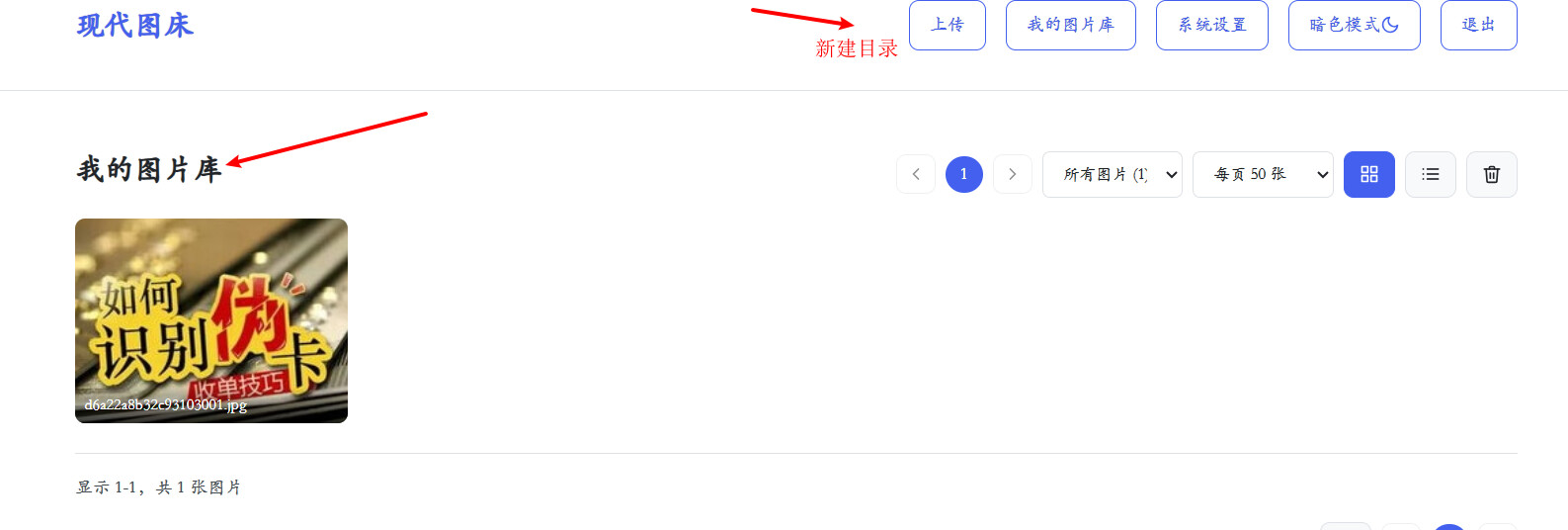Click the red 新建目录 annotation label

click(x=857, y=48)
